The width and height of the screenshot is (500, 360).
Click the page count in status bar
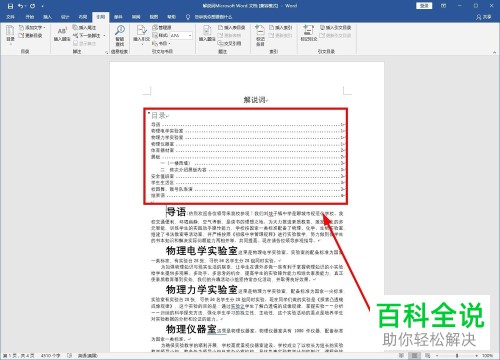click(19, 356)
